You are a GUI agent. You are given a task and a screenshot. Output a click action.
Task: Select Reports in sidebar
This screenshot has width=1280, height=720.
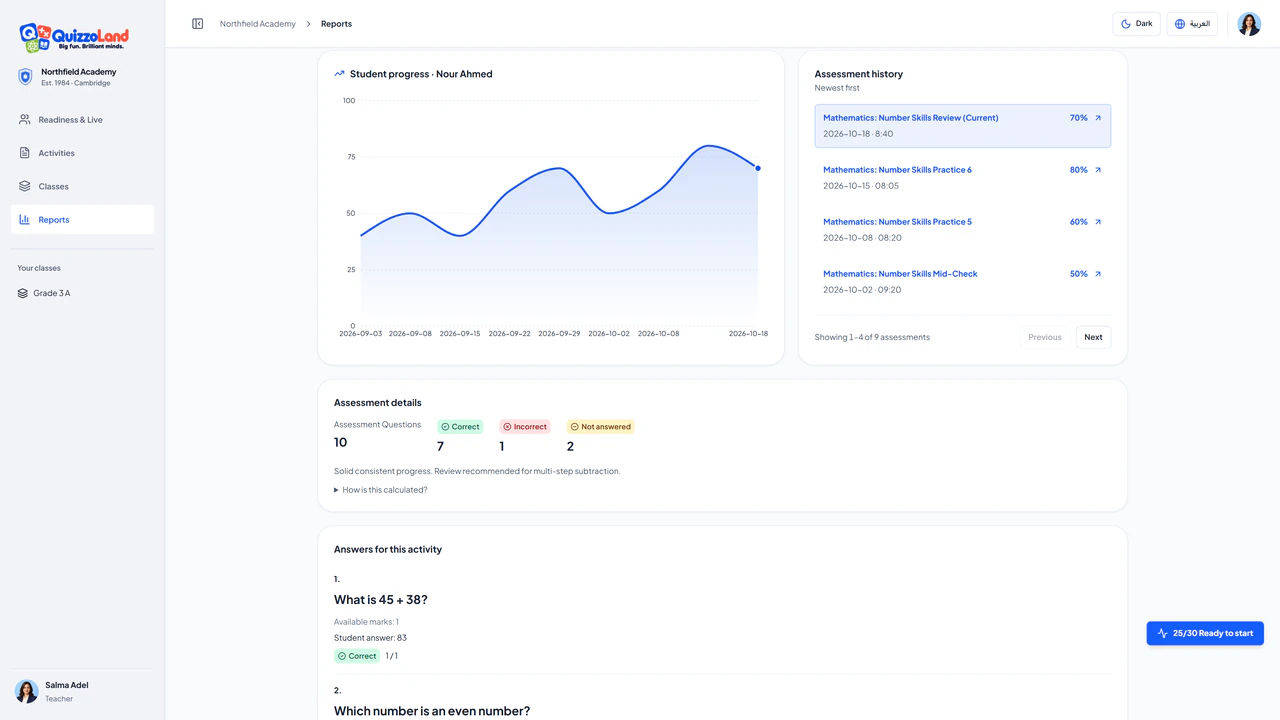[82, 220]
